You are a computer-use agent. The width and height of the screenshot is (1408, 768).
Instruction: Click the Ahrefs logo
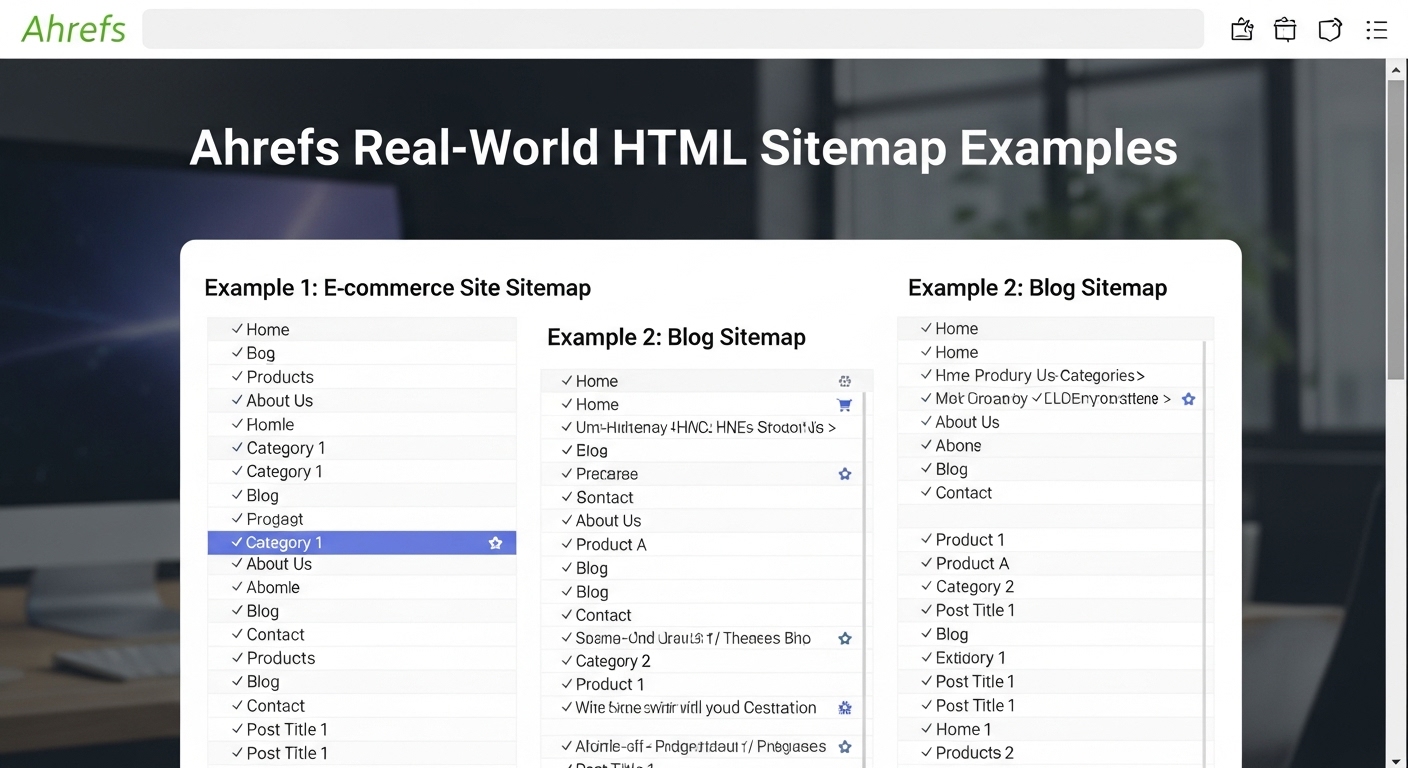[73, 29]
